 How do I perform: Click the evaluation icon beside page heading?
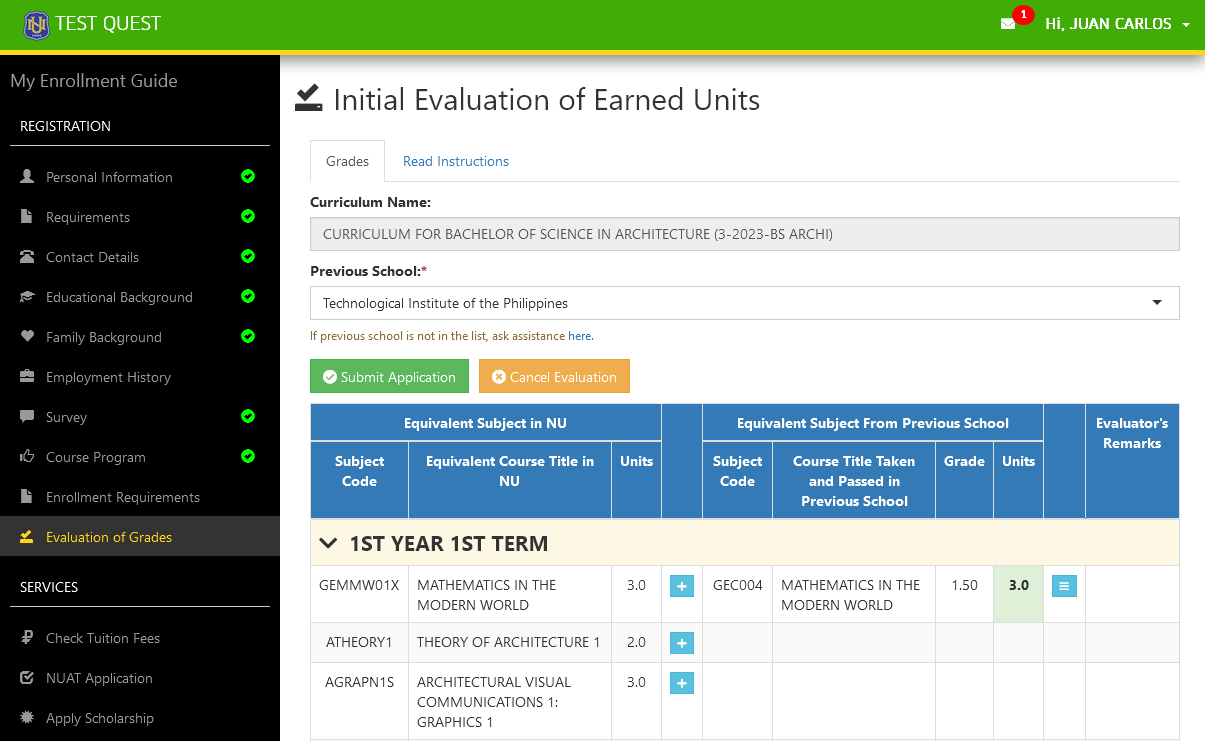click(x=309, y=98)
